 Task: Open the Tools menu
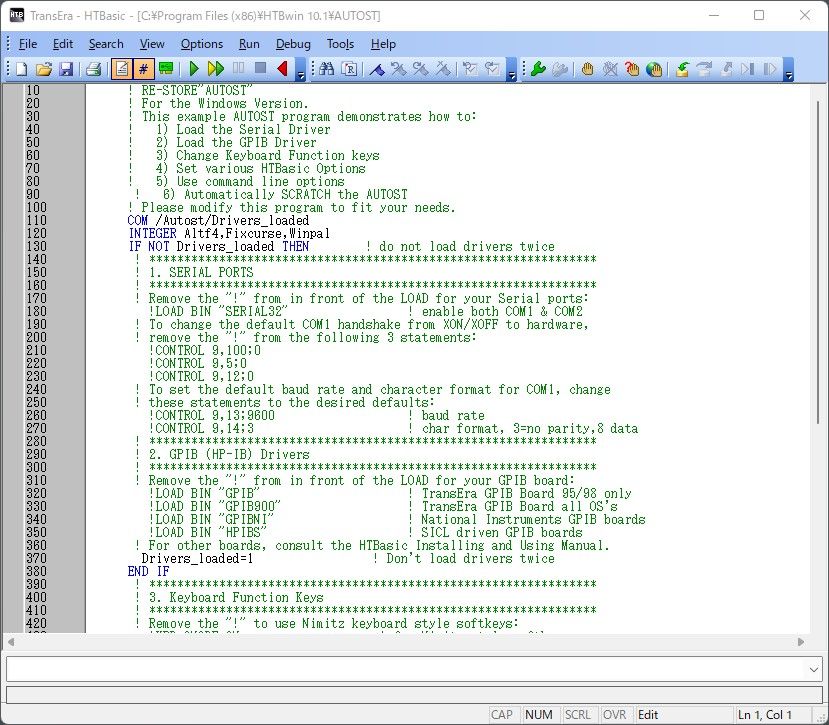(x=340, y=44)
